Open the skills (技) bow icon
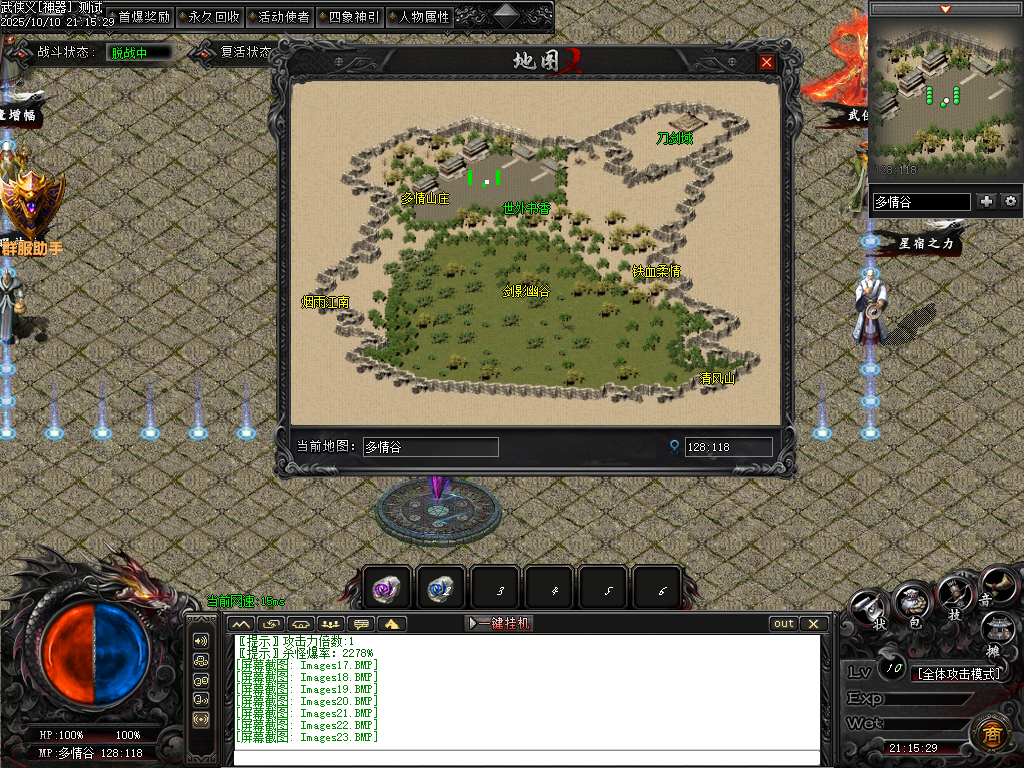Screen dimensions: 1024x768 (955, 595)
